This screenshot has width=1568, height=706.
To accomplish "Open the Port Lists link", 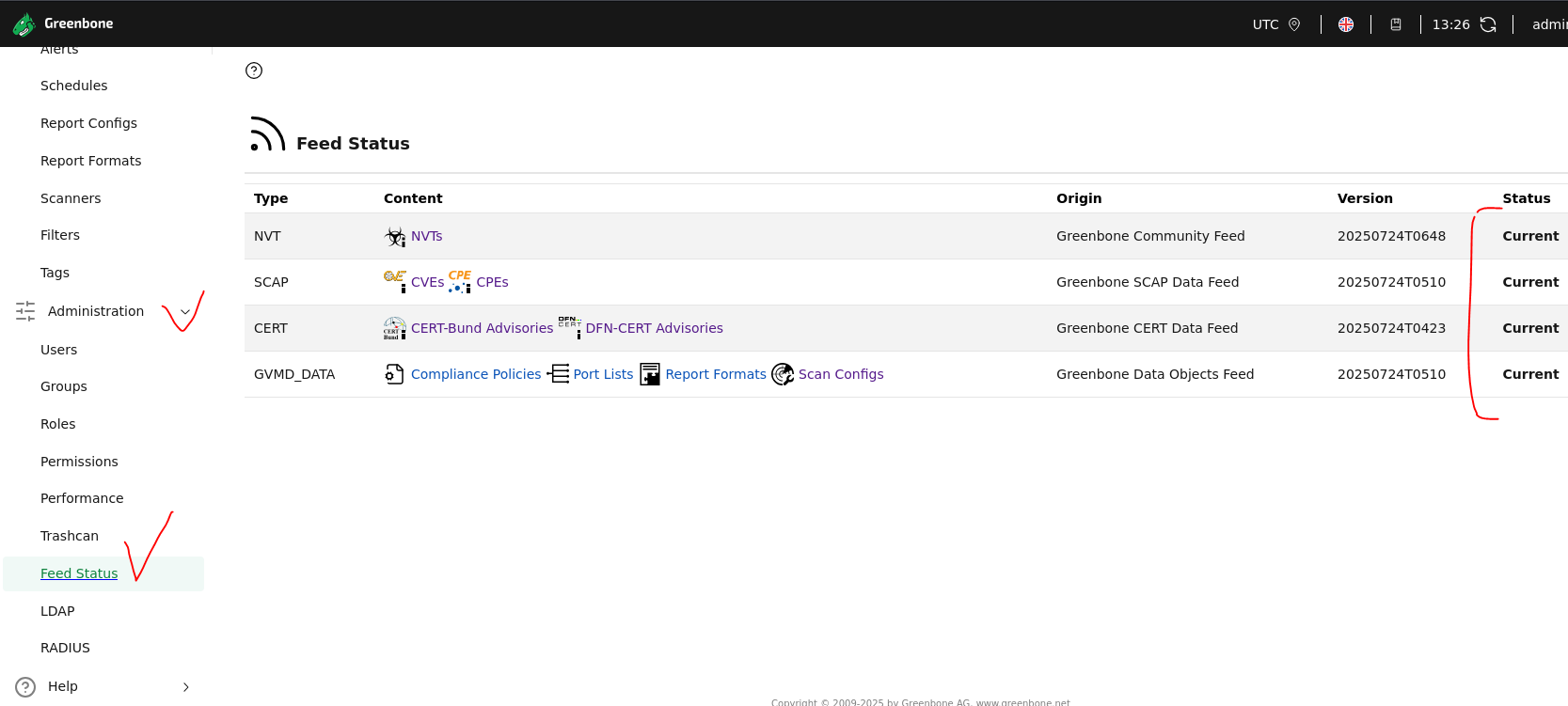I will point(603,374).
